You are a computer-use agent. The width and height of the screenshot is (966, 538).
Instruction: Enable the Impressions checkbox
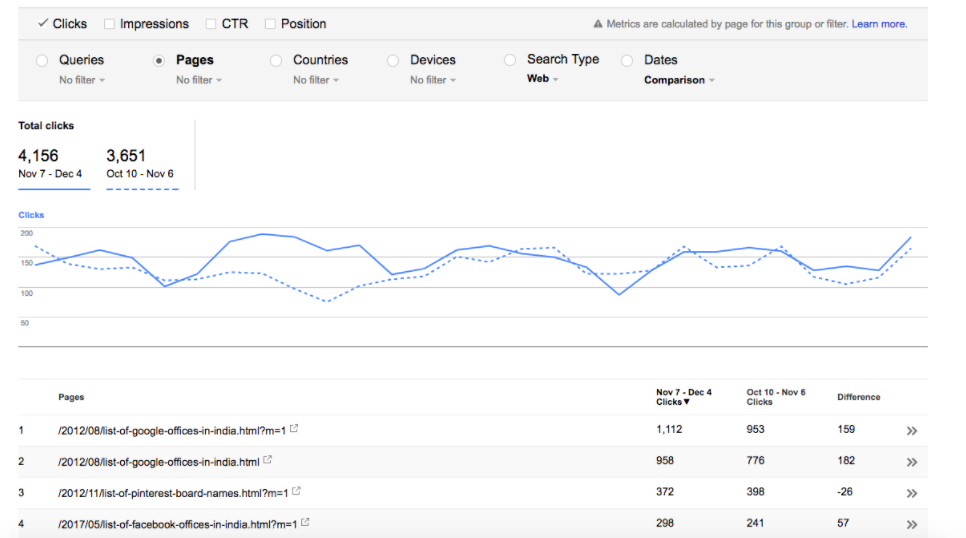click(109, 24)
